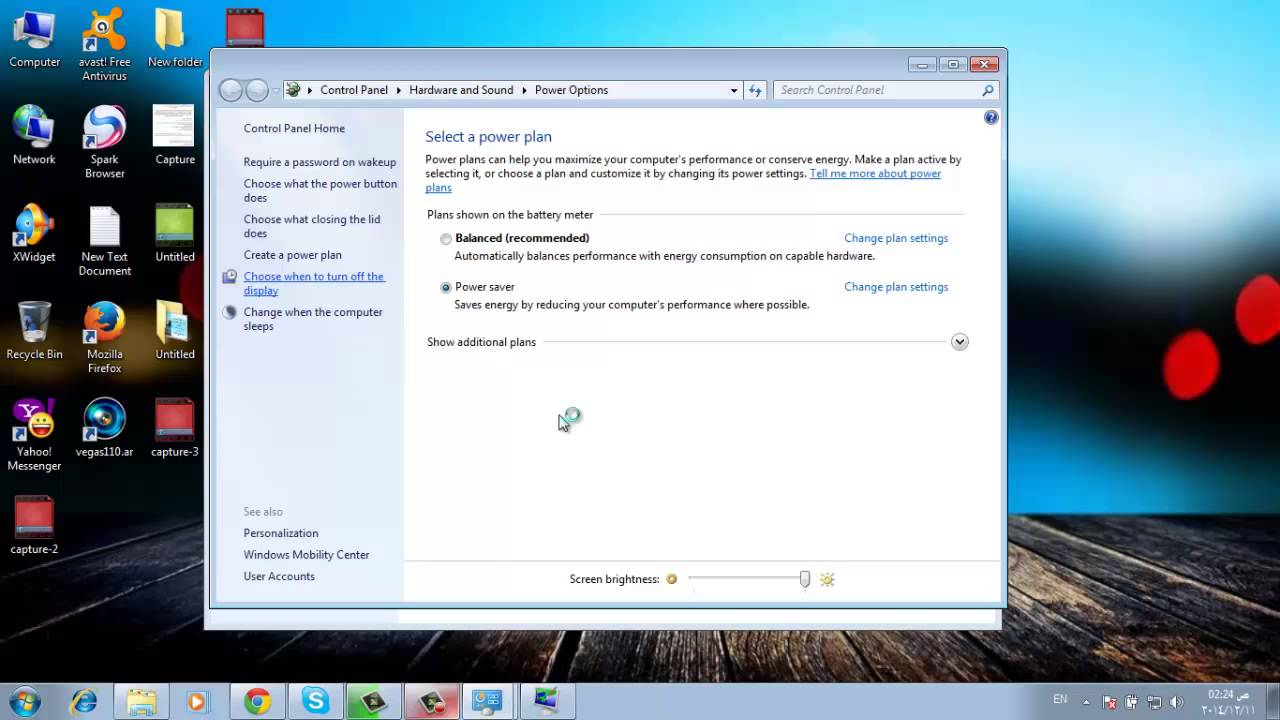Select the Recycle Bin desktop icon
Screen dimensions: 1280x720
click(x=34, y=331)
